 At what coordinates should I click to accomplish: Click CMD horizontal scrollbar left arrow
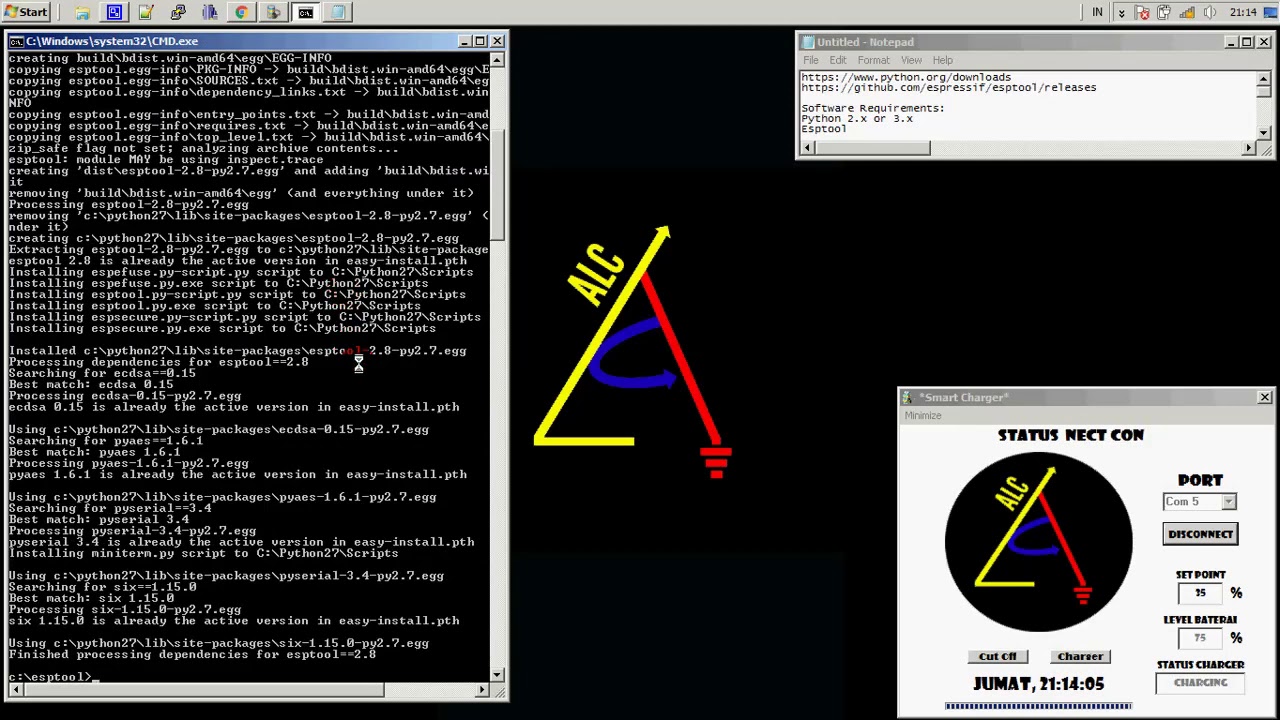(15, 689)
